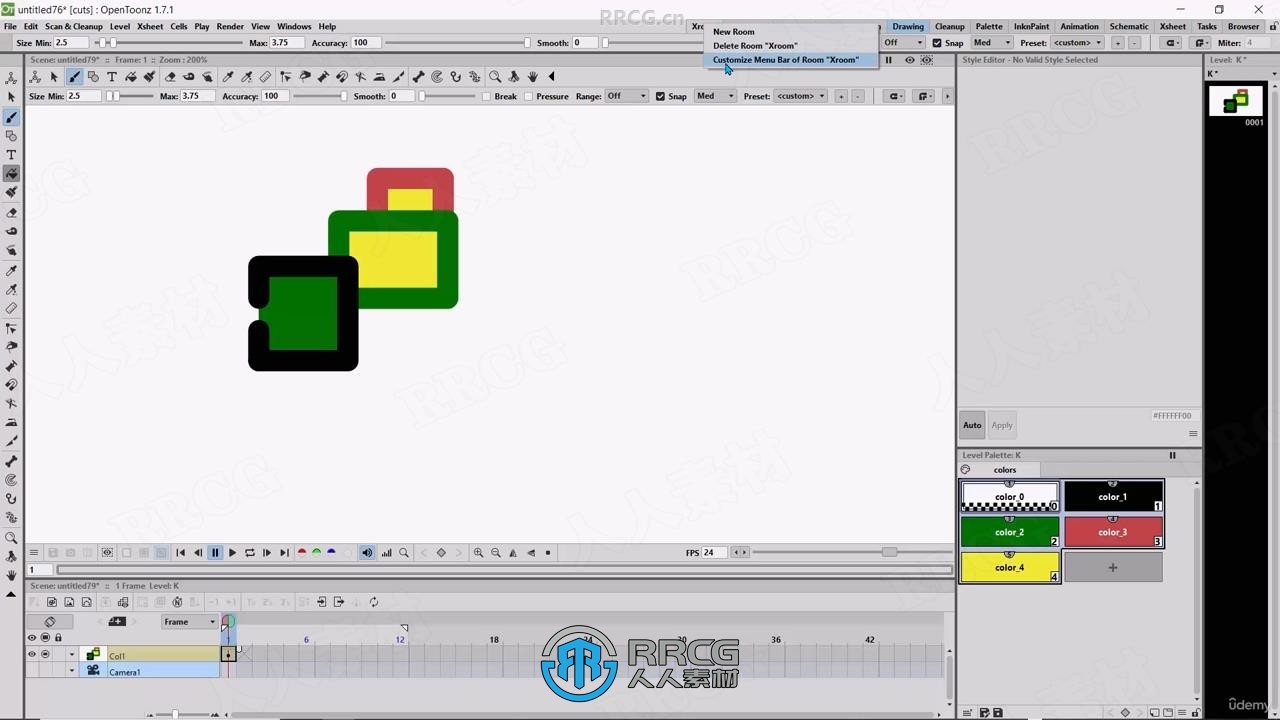Screen dimensions: 1280x720
Task: Toggle the red channel display
Action: click(302, 552)
